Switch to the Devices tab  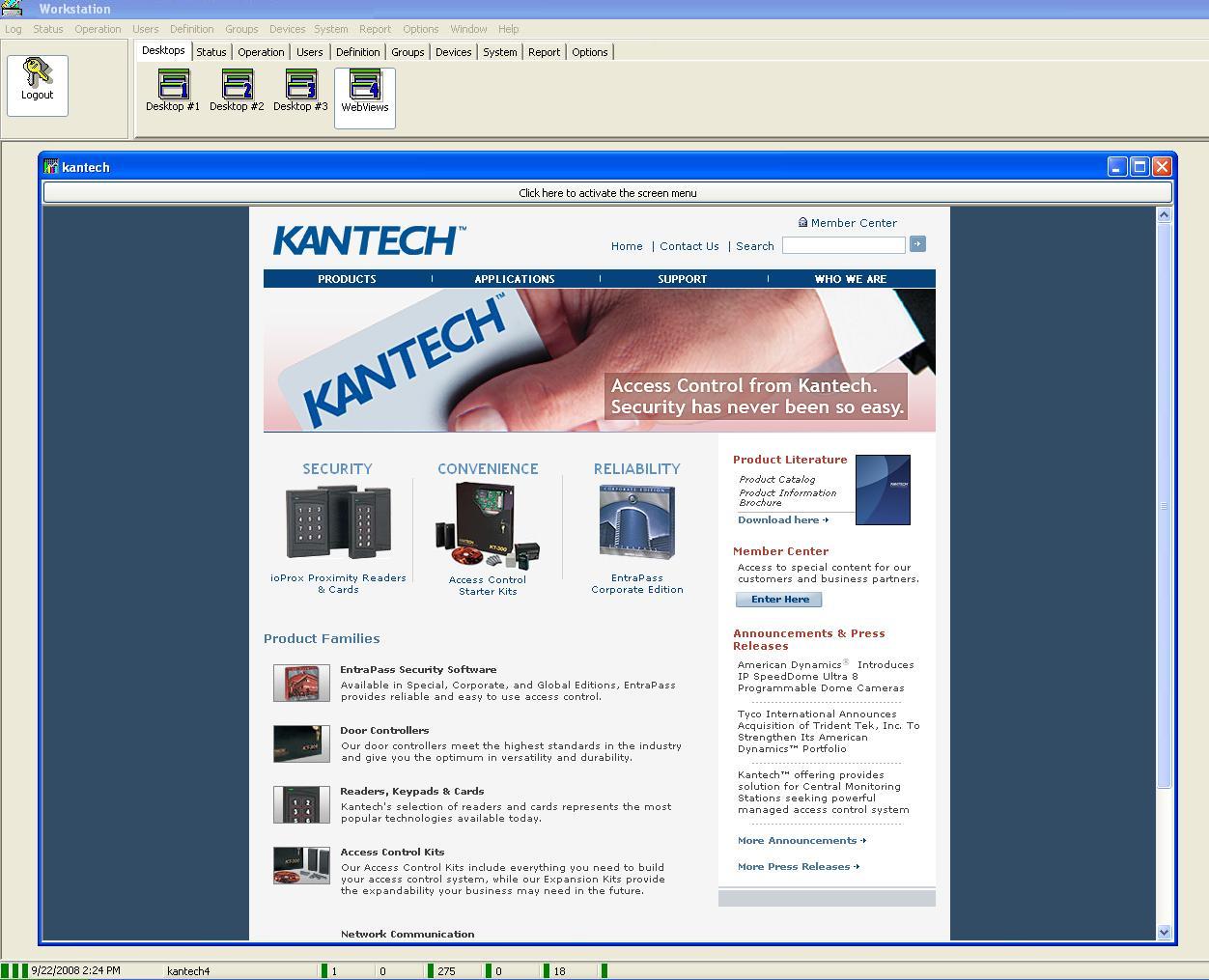click(x=453, y=52)
